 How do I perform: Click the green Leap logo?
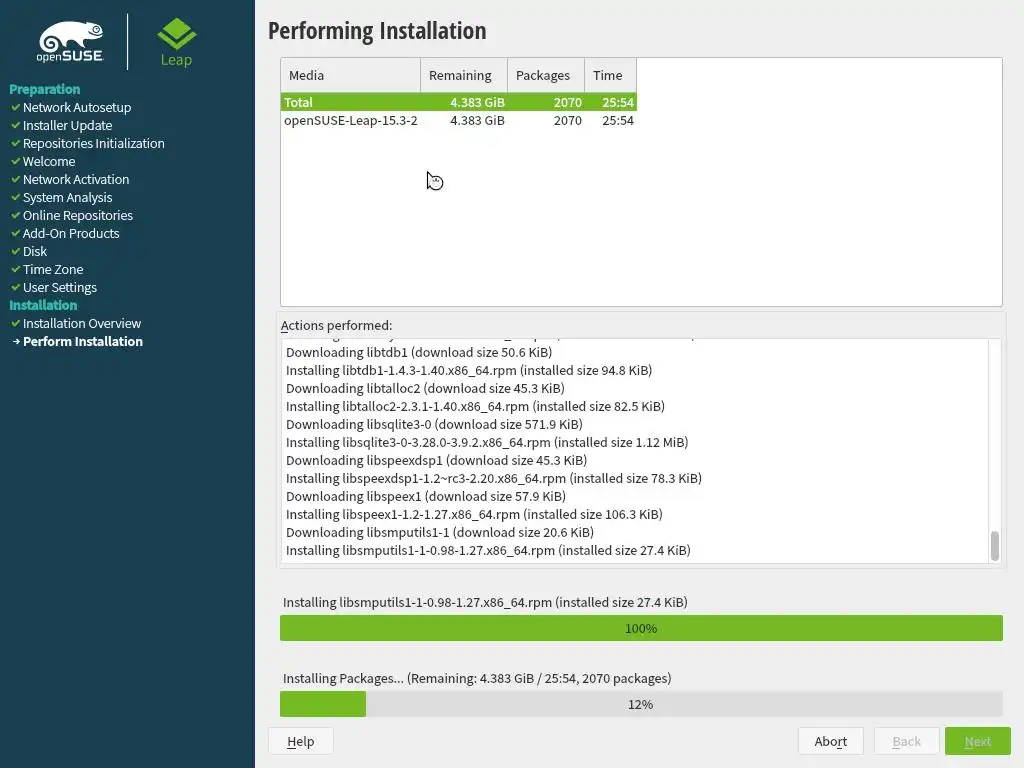click(x=176, y=42)
